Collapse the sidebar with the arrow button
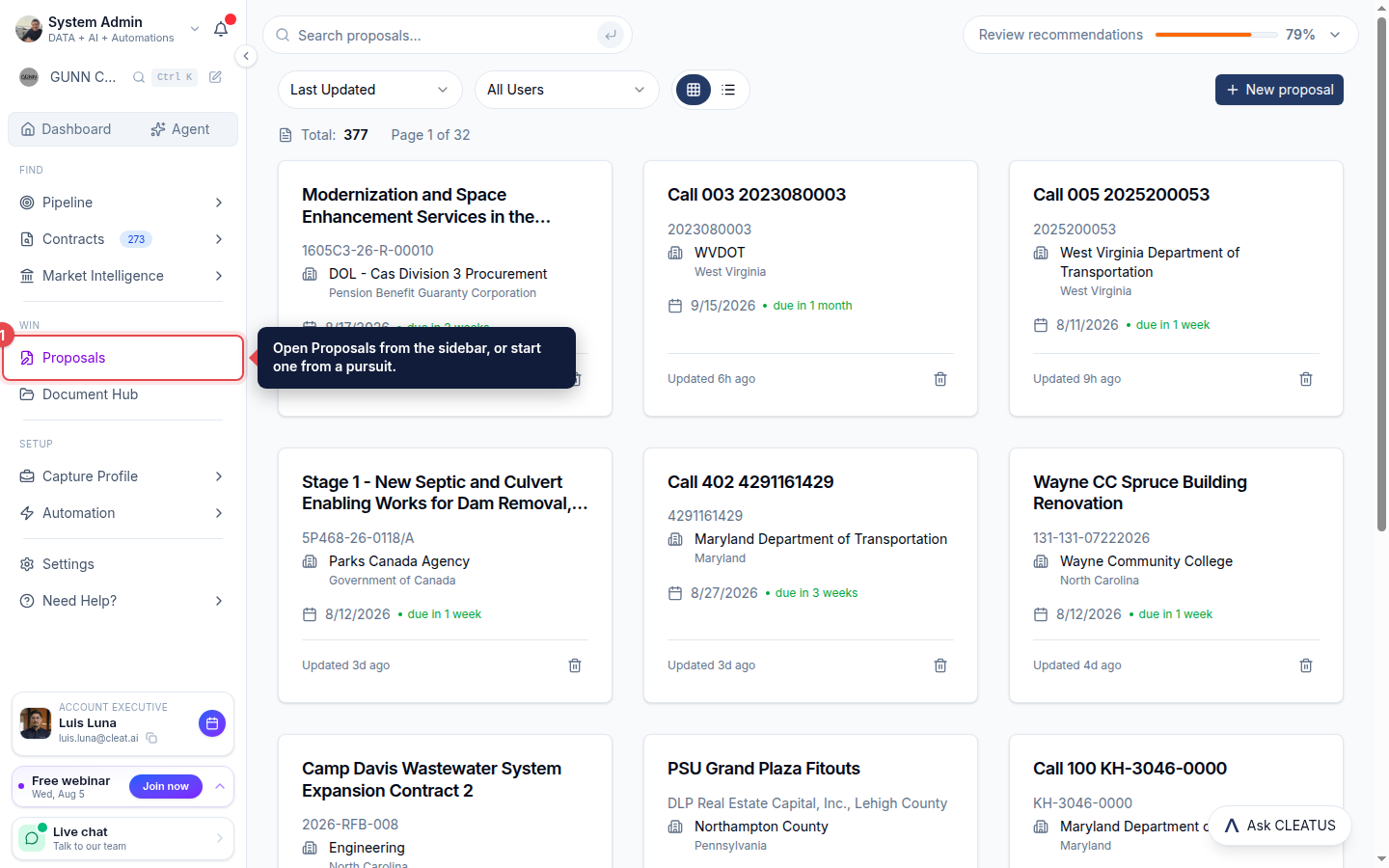The width and height of the screenshot is (1389, 868). point(246,56)
